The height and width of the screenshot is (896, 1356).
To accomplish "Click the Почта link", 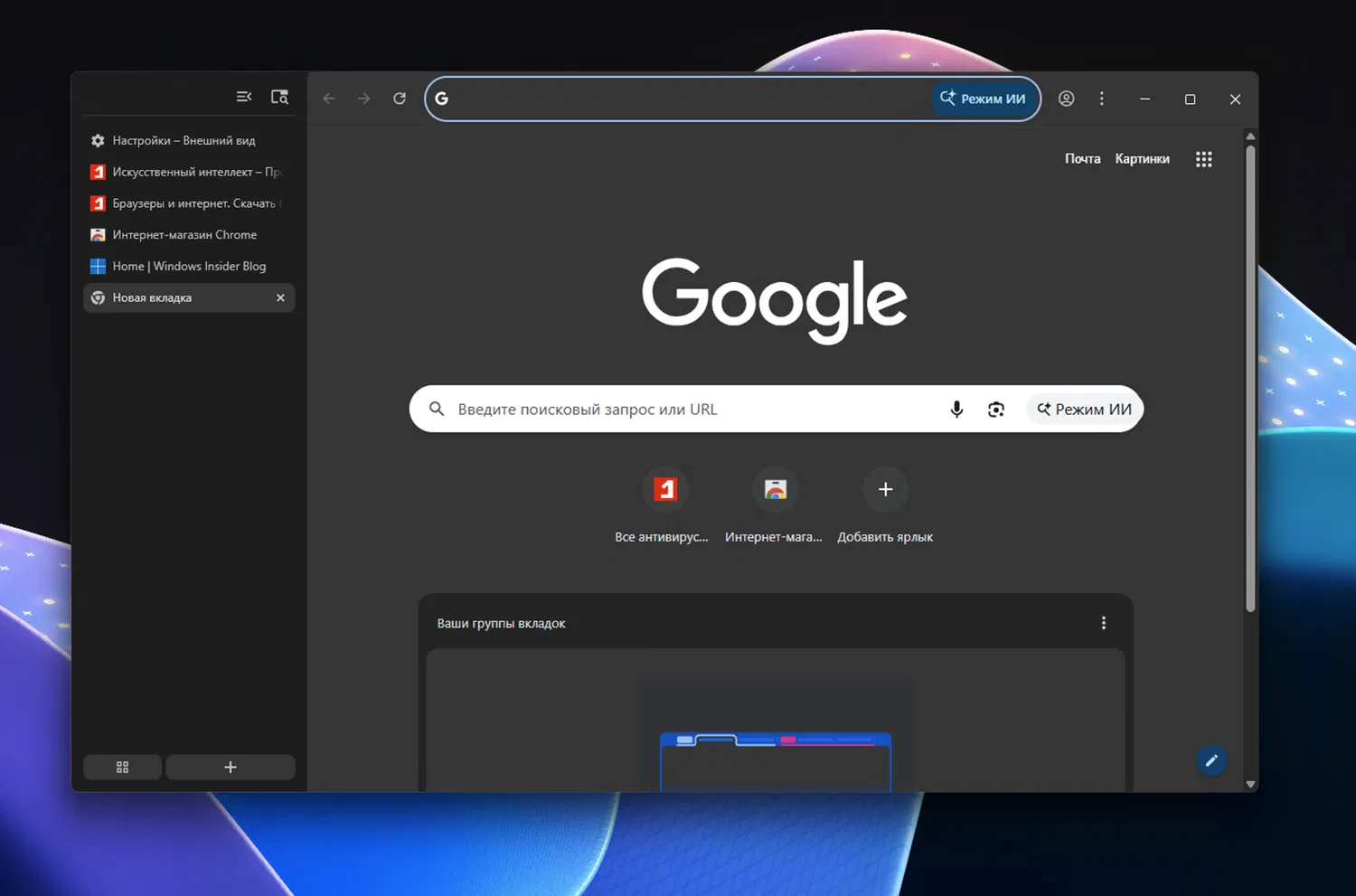I will point(1082,159).
